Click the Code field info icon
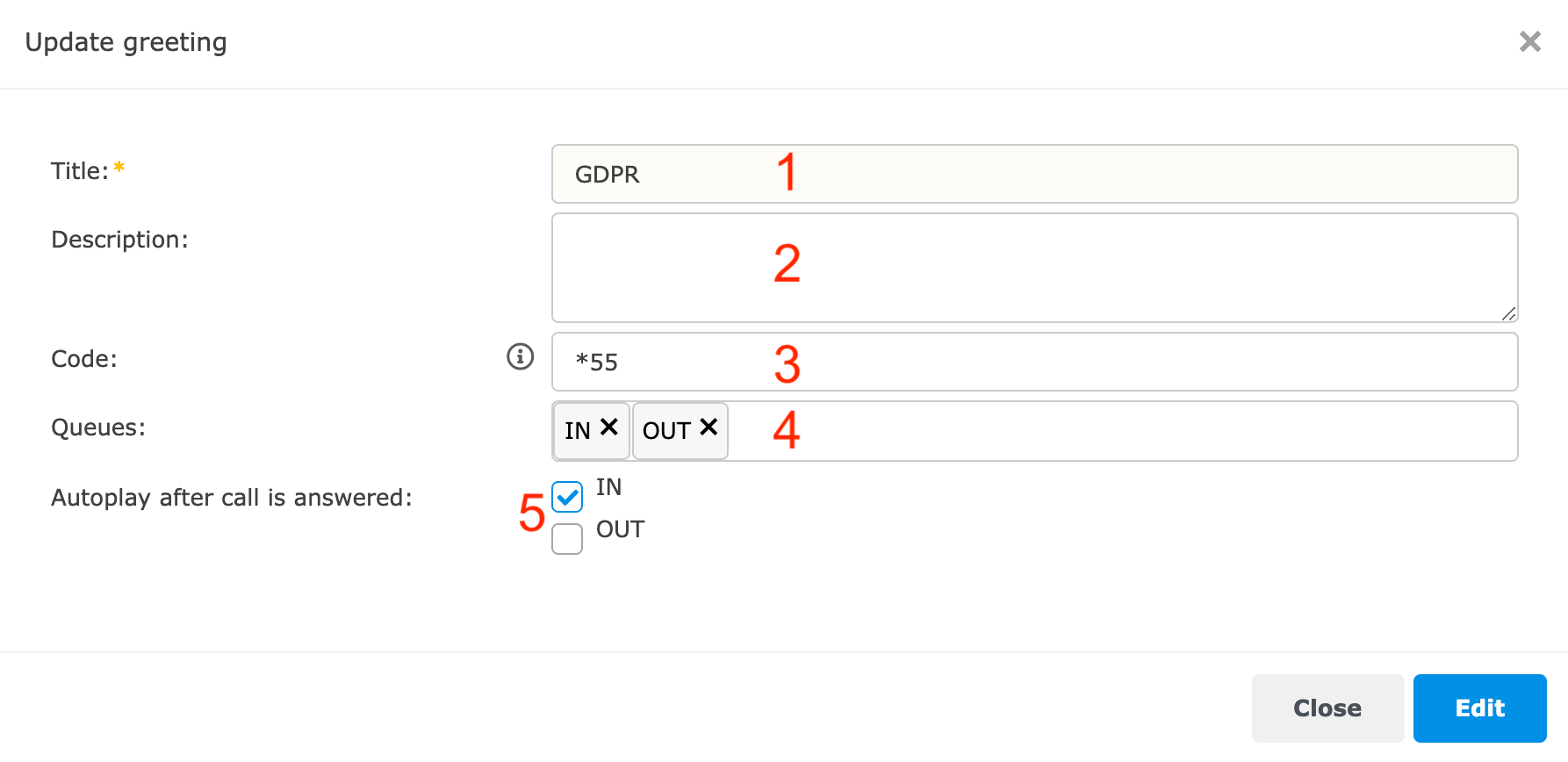Viewport: 1568px width, 762px height. (x=521, y=356)
